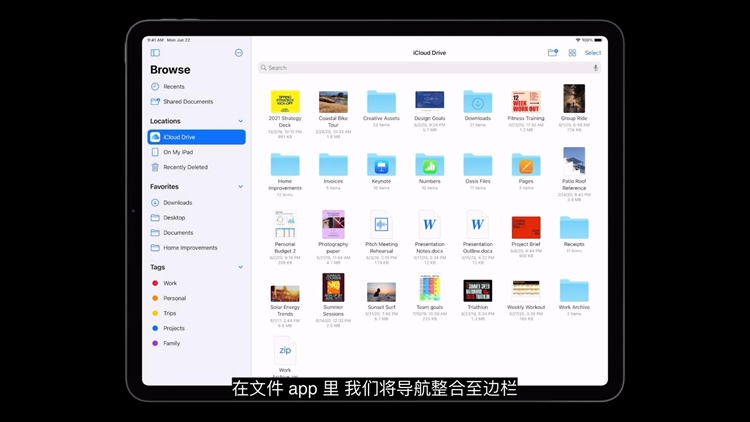Image resolution: width=750 pixels, height=422 pixels.
Task: Open the Group Ride image
Action: (574, 99)
